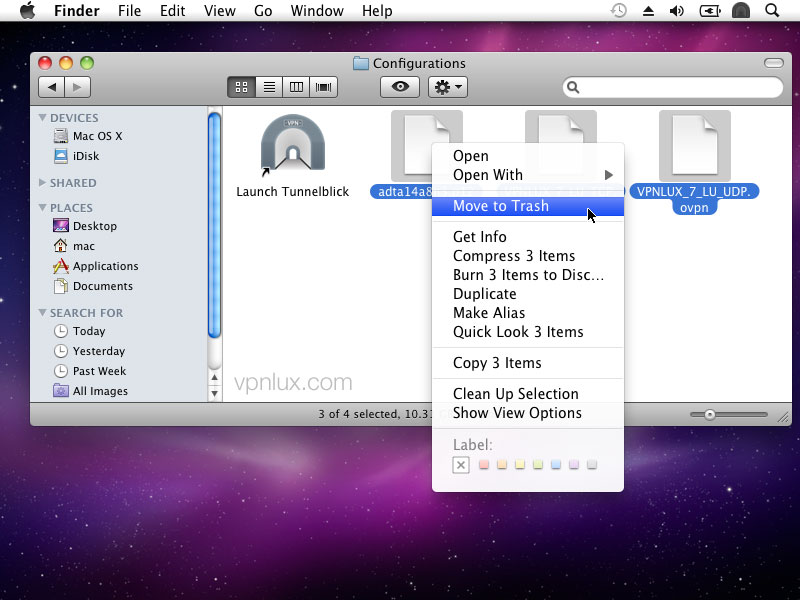Open the Apple menu
This screenshot has height=600, width=800.
(x=28, y=11)
